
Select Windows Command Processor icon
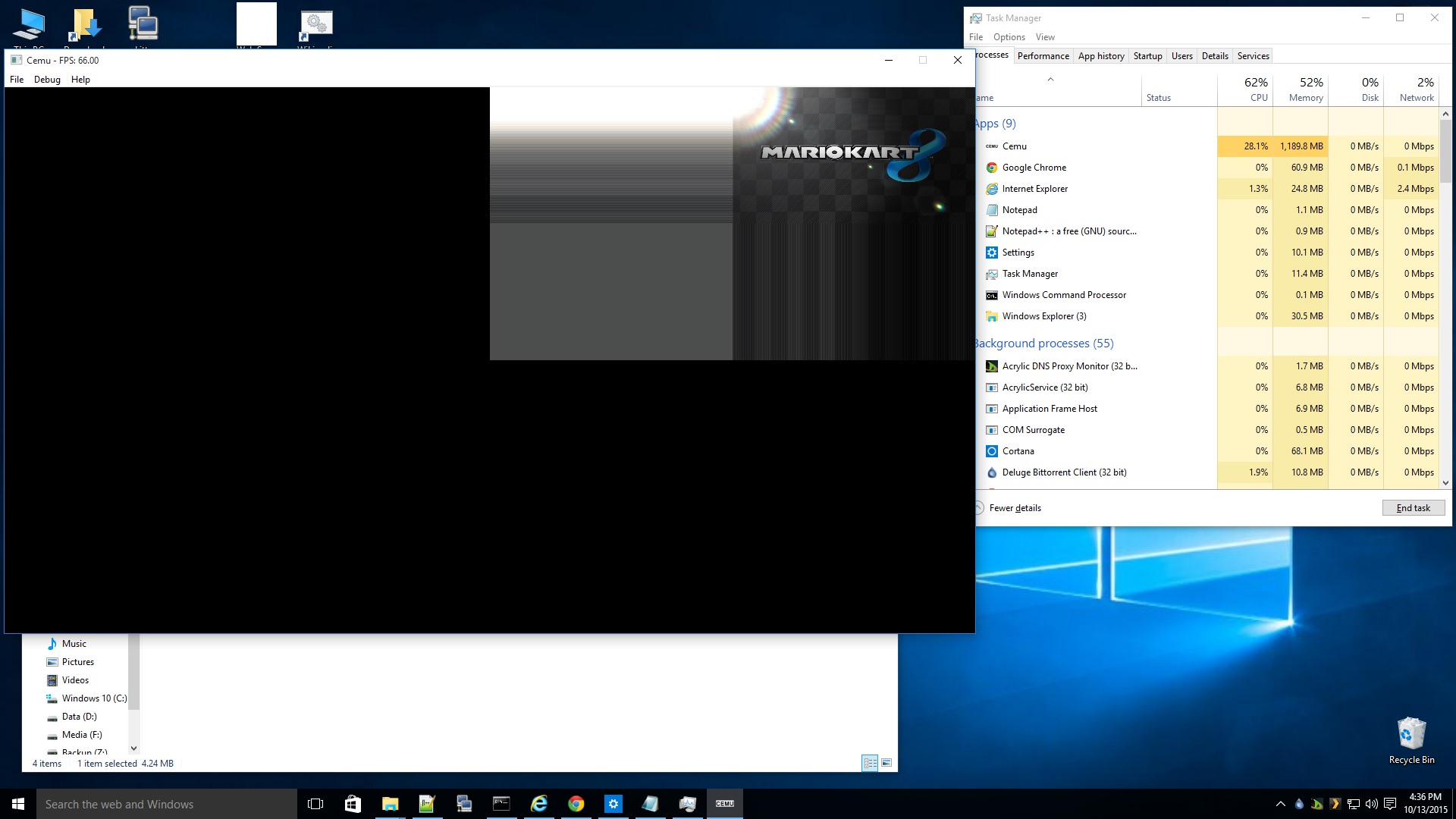992,295
